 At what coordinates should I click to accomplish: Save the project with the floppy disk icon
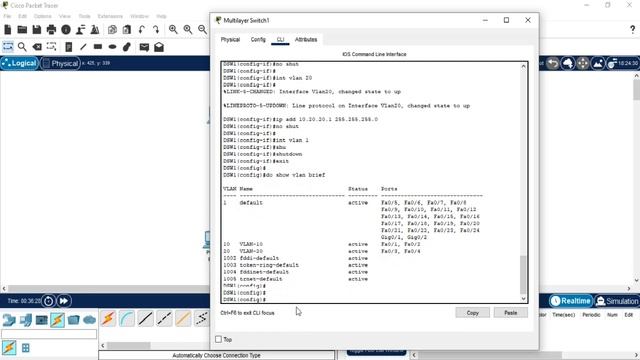pos(37,29)
